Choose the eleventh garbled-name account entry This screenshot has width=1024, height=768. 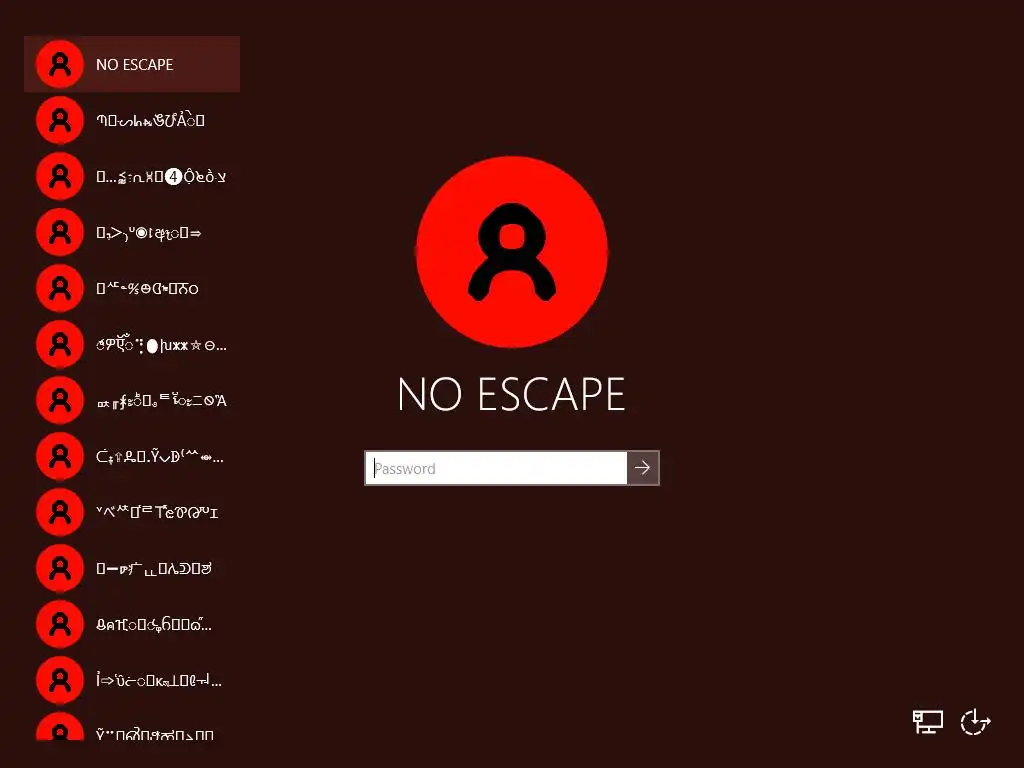132,624
